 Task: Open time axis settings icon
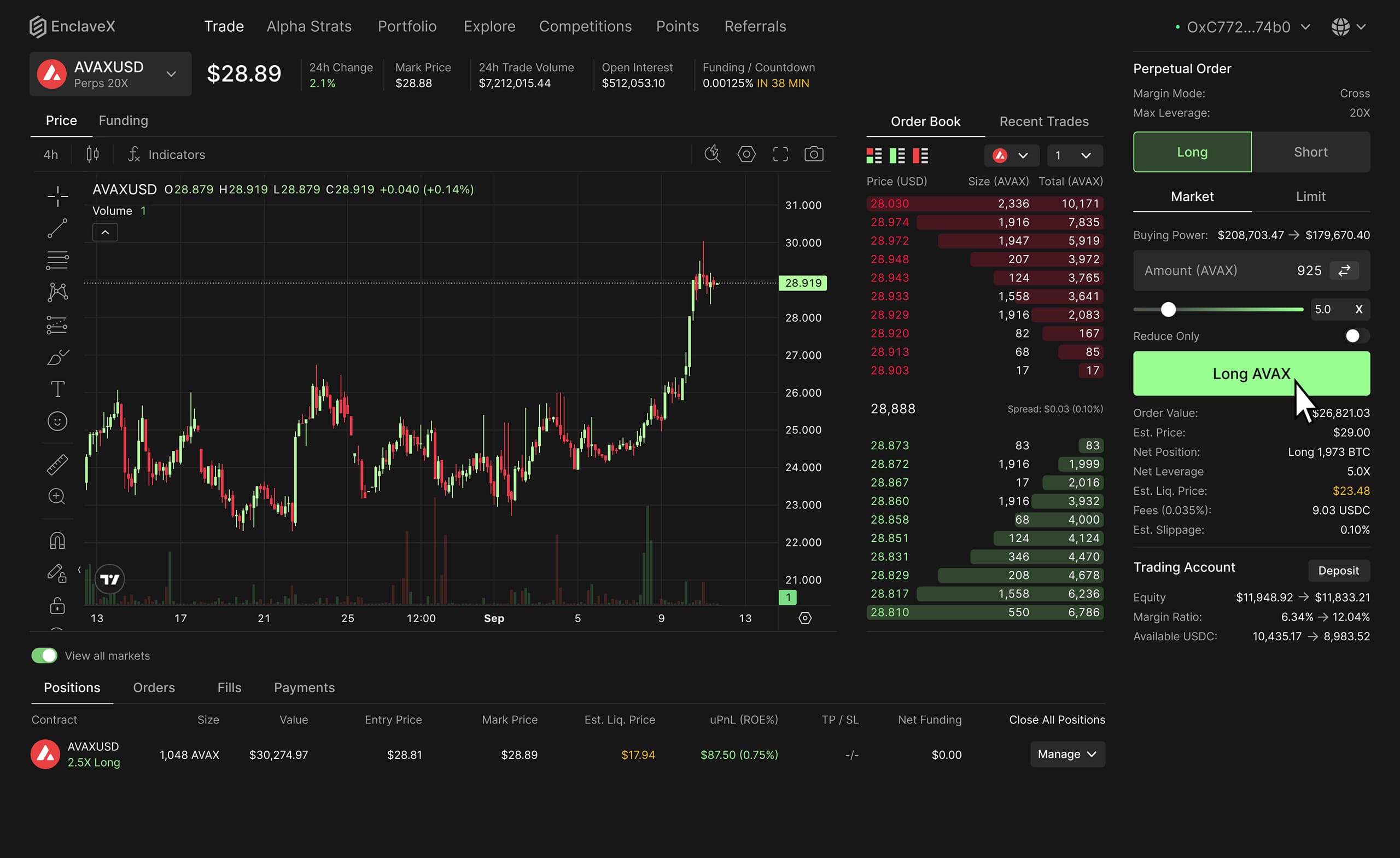click(805, 618)
